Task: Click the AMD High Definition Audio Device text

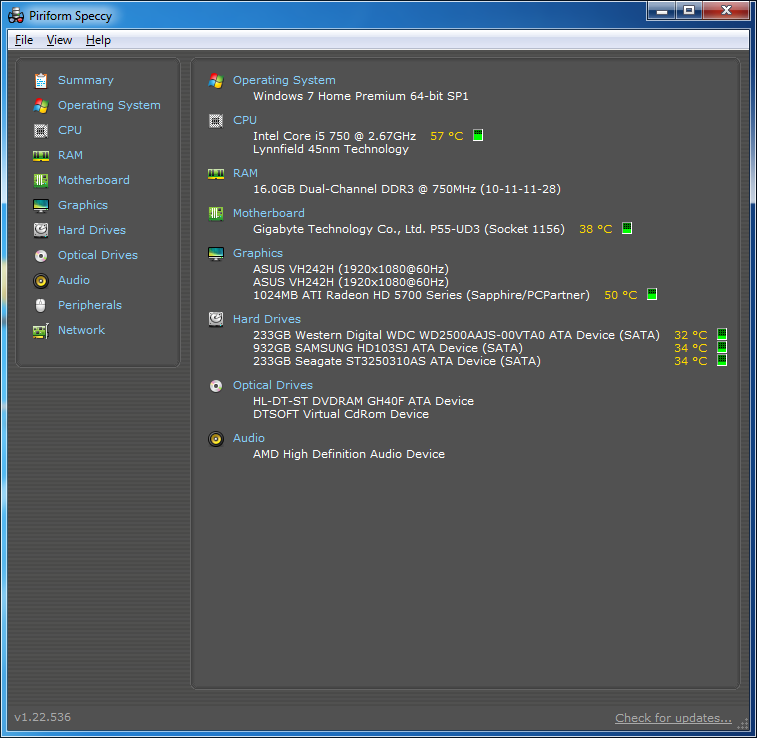Action: pyautogui.click(x=349, y=454)
